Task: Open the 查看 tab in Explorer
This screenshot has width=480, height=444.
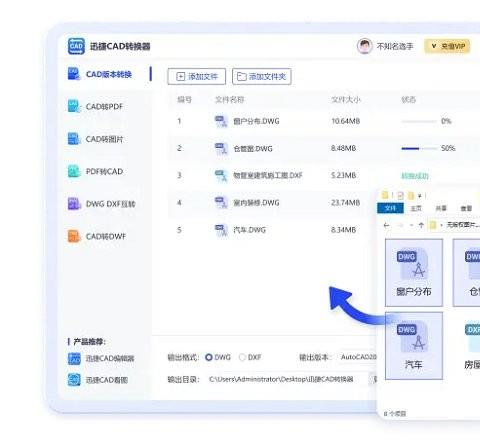Action: click(x=466, y=208)
